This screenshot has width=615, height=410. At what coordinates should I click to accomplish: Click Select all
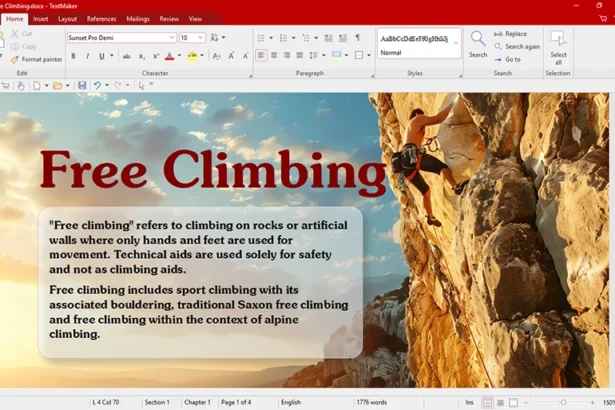[558, 47]
